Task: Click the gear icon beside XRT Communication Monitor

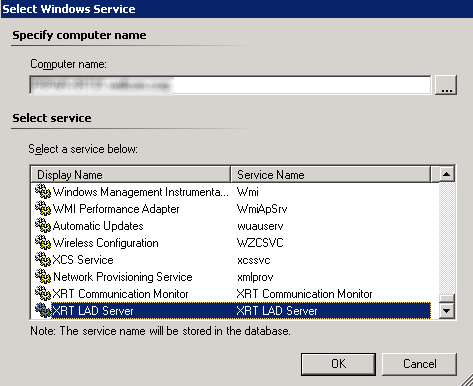Action: coord(43,294)
